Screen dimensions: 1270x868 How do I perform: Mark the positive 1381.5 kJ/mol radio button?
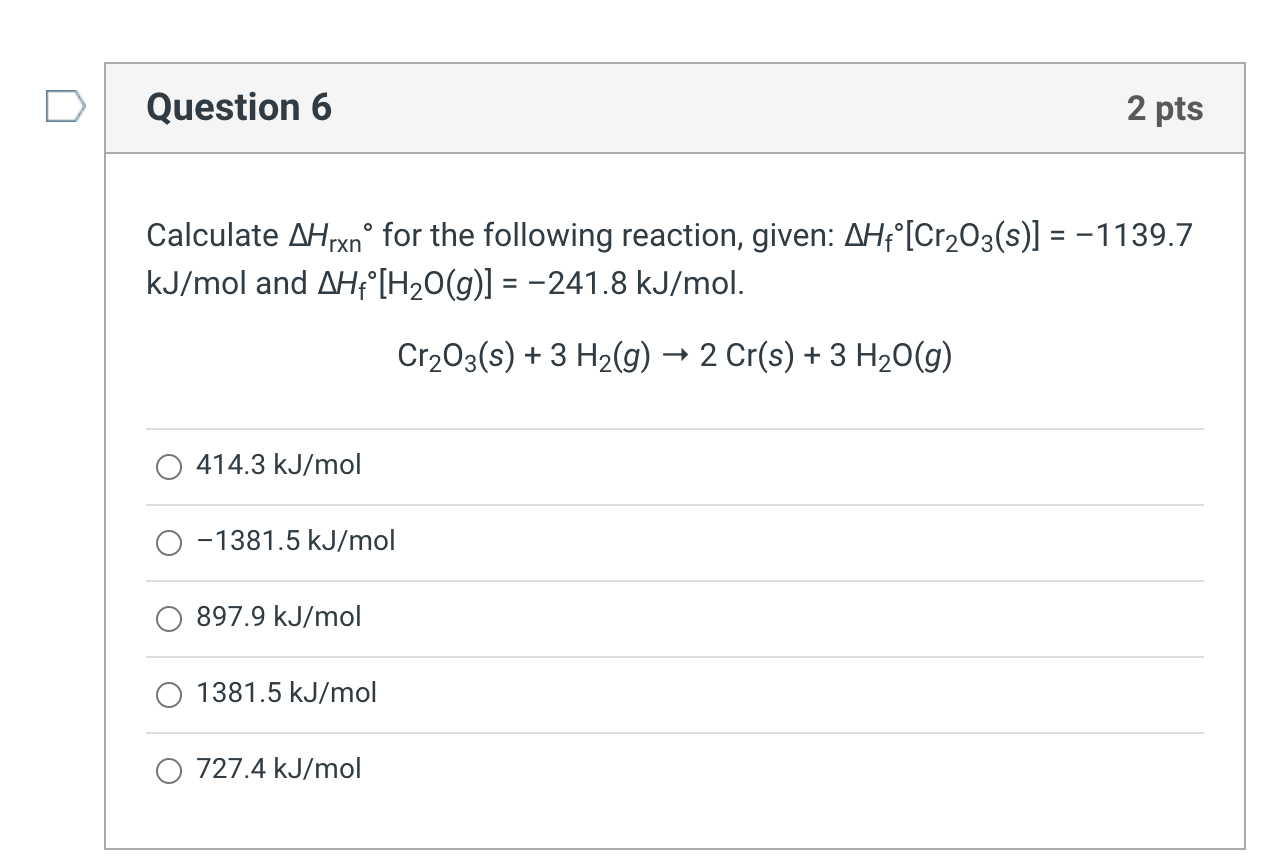[169, 694]
